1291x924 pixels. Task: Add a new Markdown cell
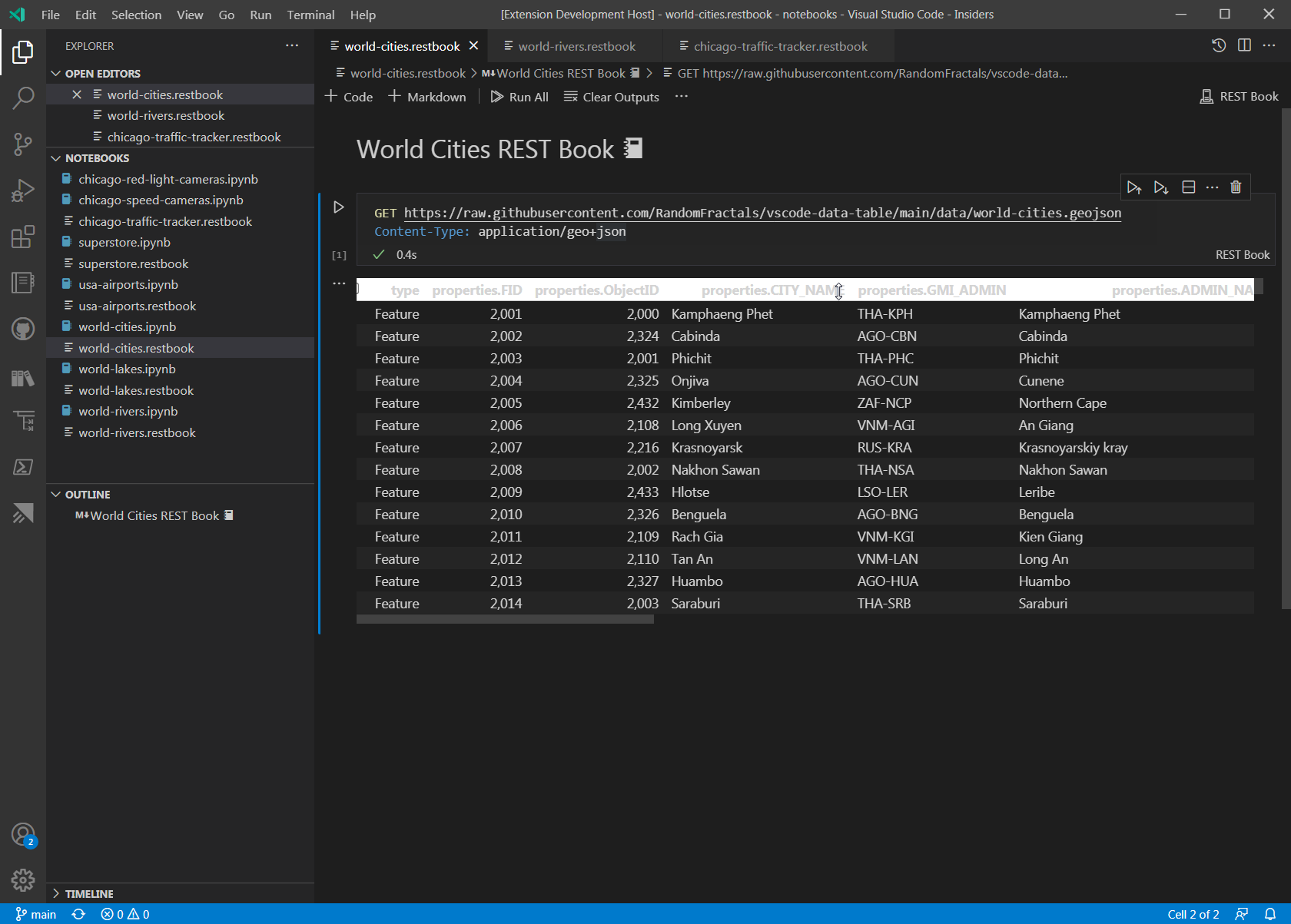(426, 97)
